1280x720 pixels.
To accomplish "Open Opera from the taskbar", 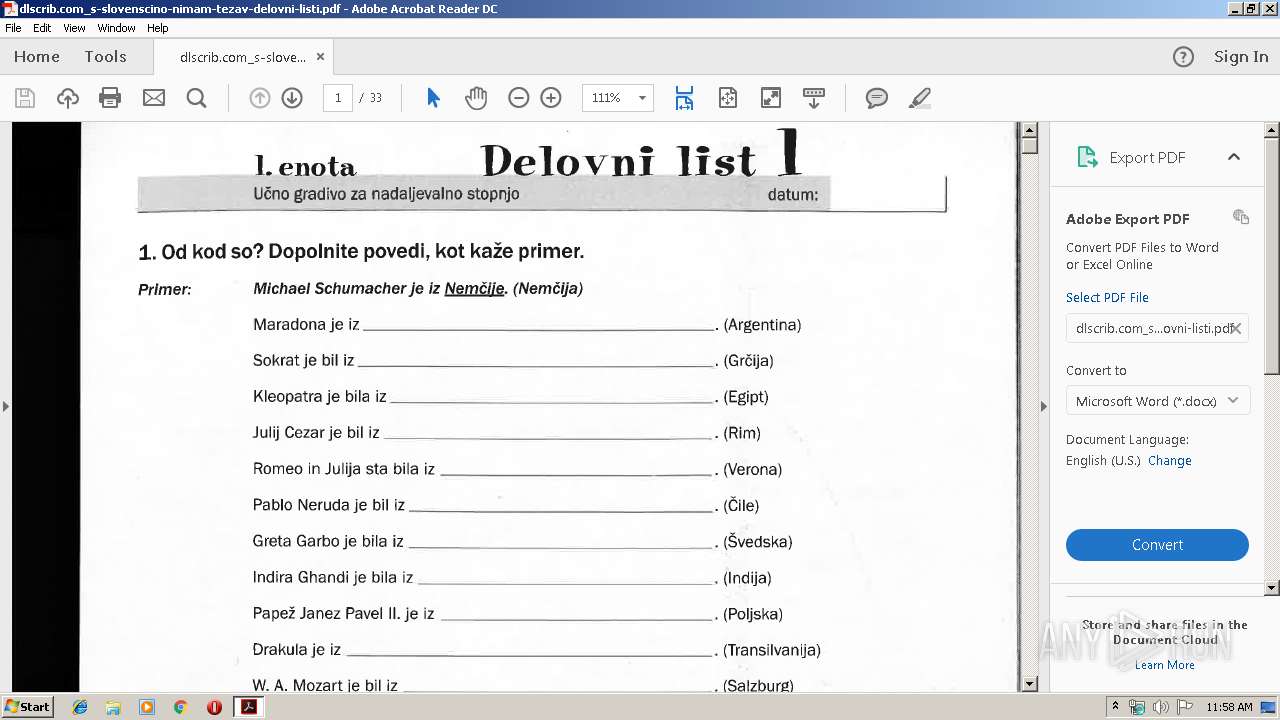I will tap(214, 707).
